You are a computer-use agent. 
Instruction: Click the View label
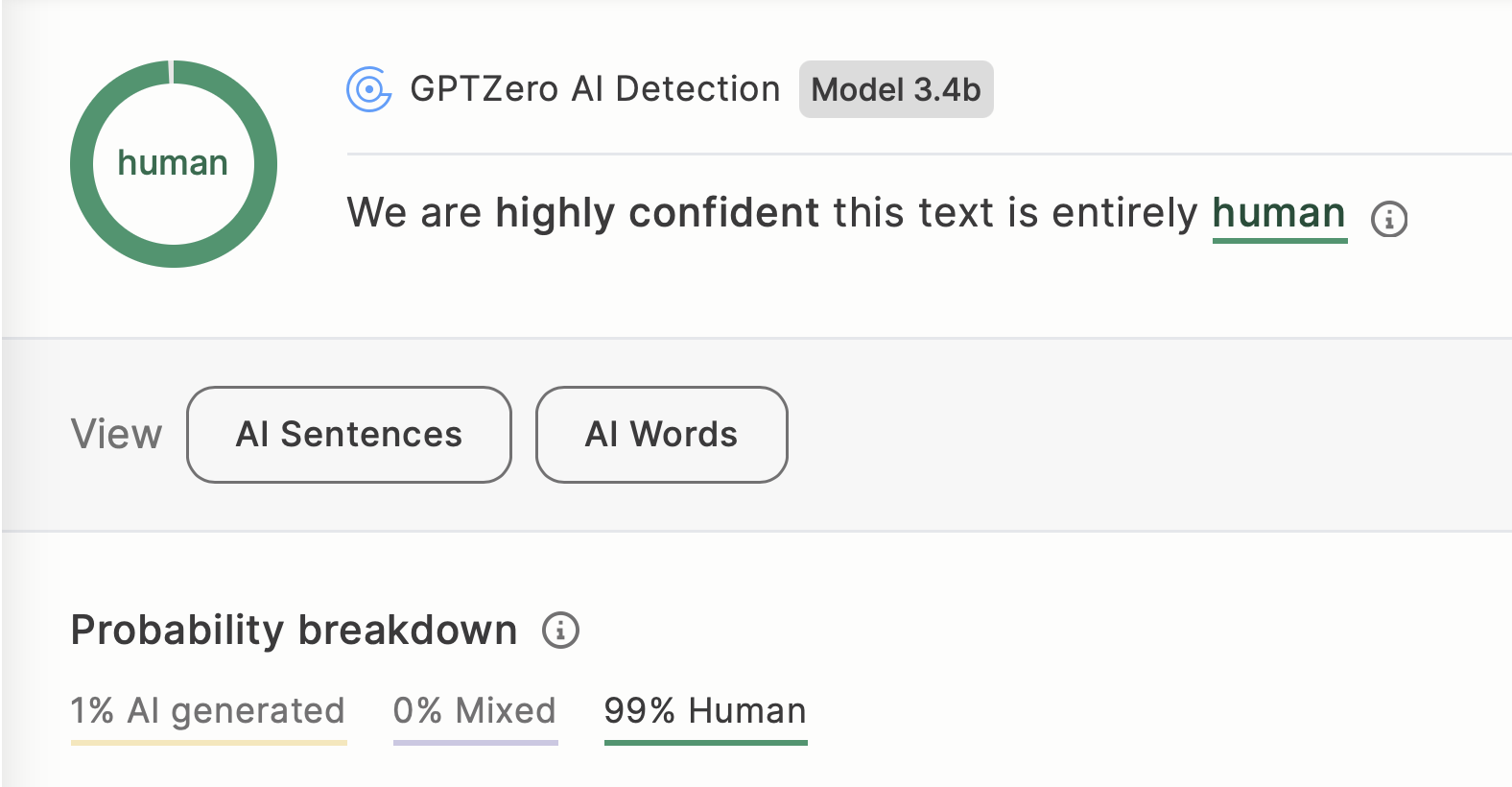click(117, 435)
